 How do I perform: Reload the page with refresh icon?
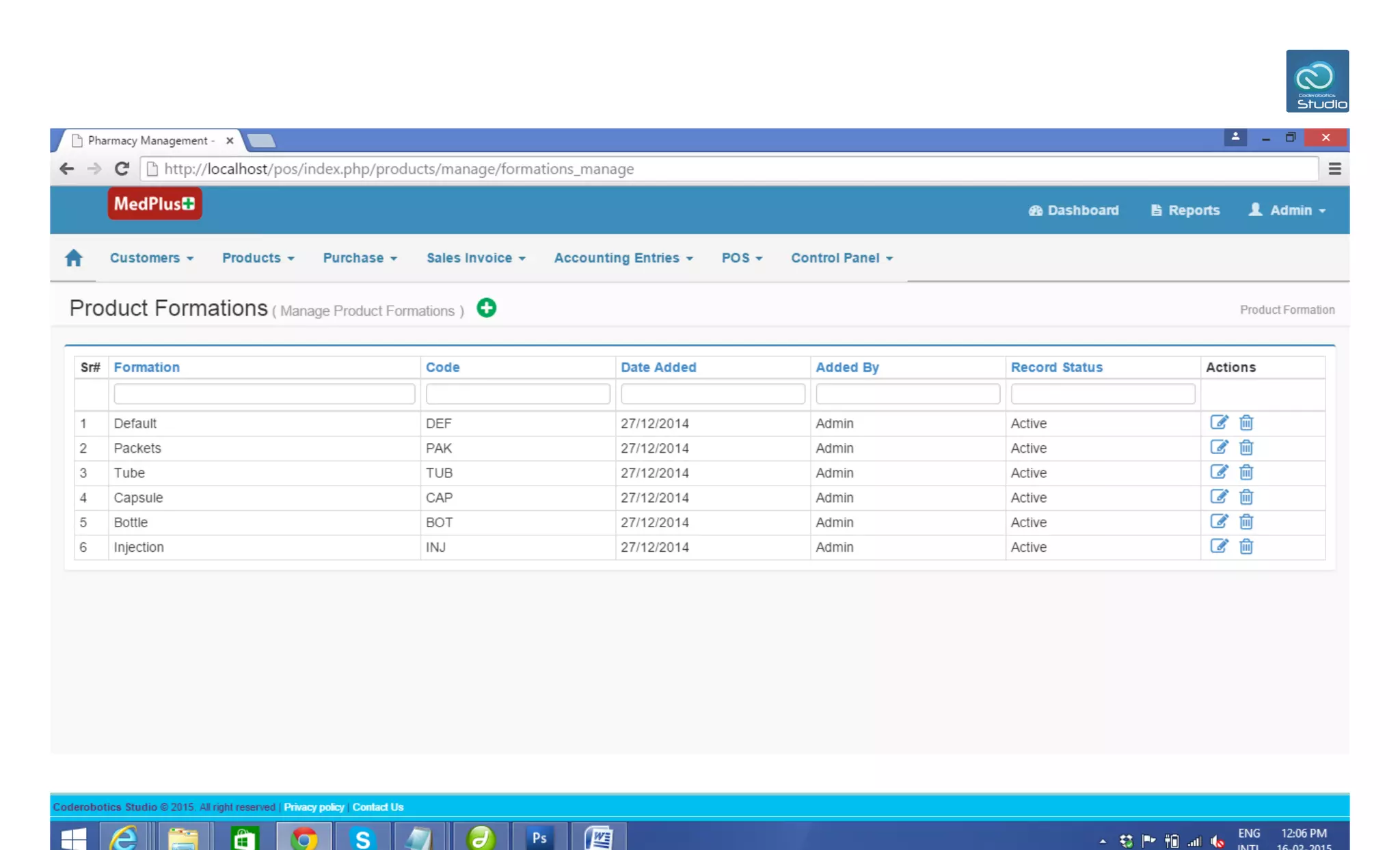(122, 169)
